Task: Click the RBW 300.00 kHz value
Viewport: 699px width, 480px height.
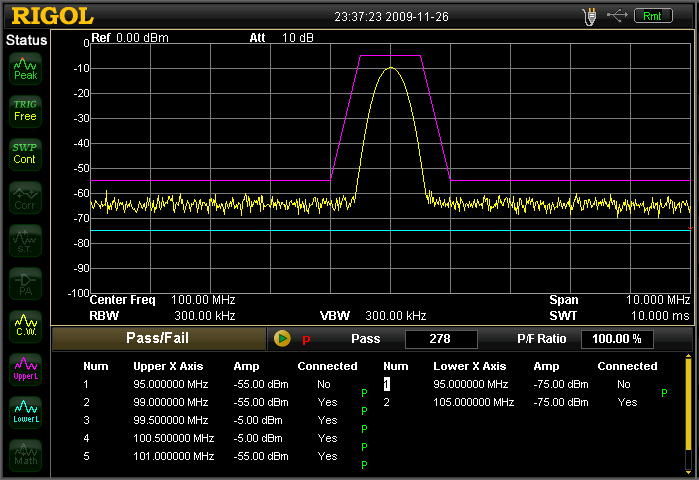Action: click(x=204, y=316)
